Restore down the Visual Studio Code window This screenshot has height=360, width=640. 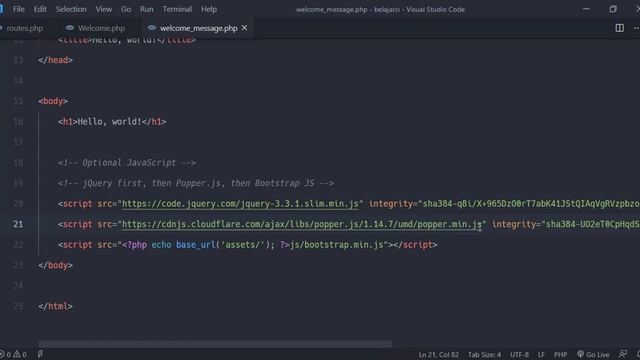(613, 9)
